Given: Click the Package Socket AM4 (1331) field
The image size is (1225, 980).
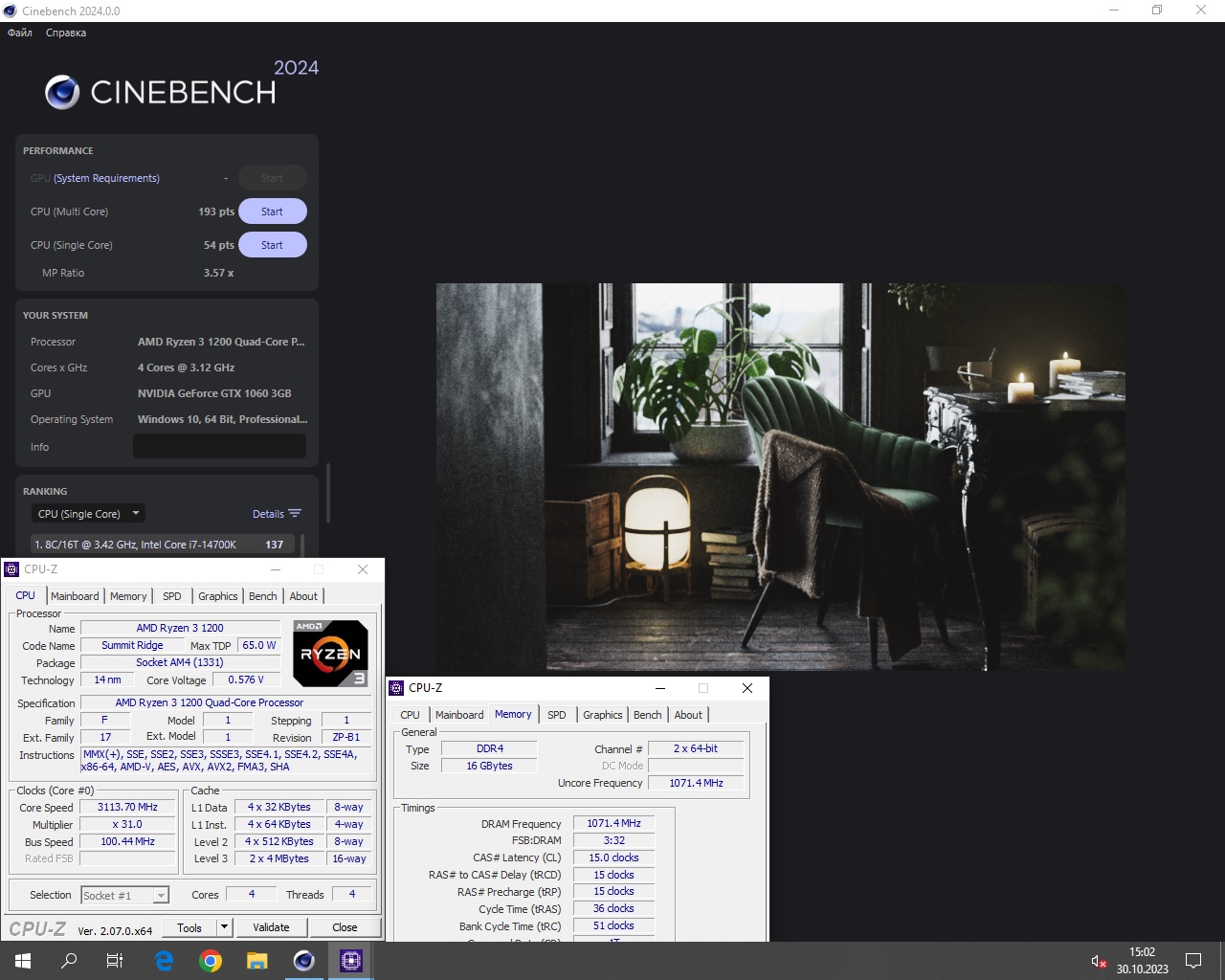Looking at the screenshot, I should (x=180, y=662).
